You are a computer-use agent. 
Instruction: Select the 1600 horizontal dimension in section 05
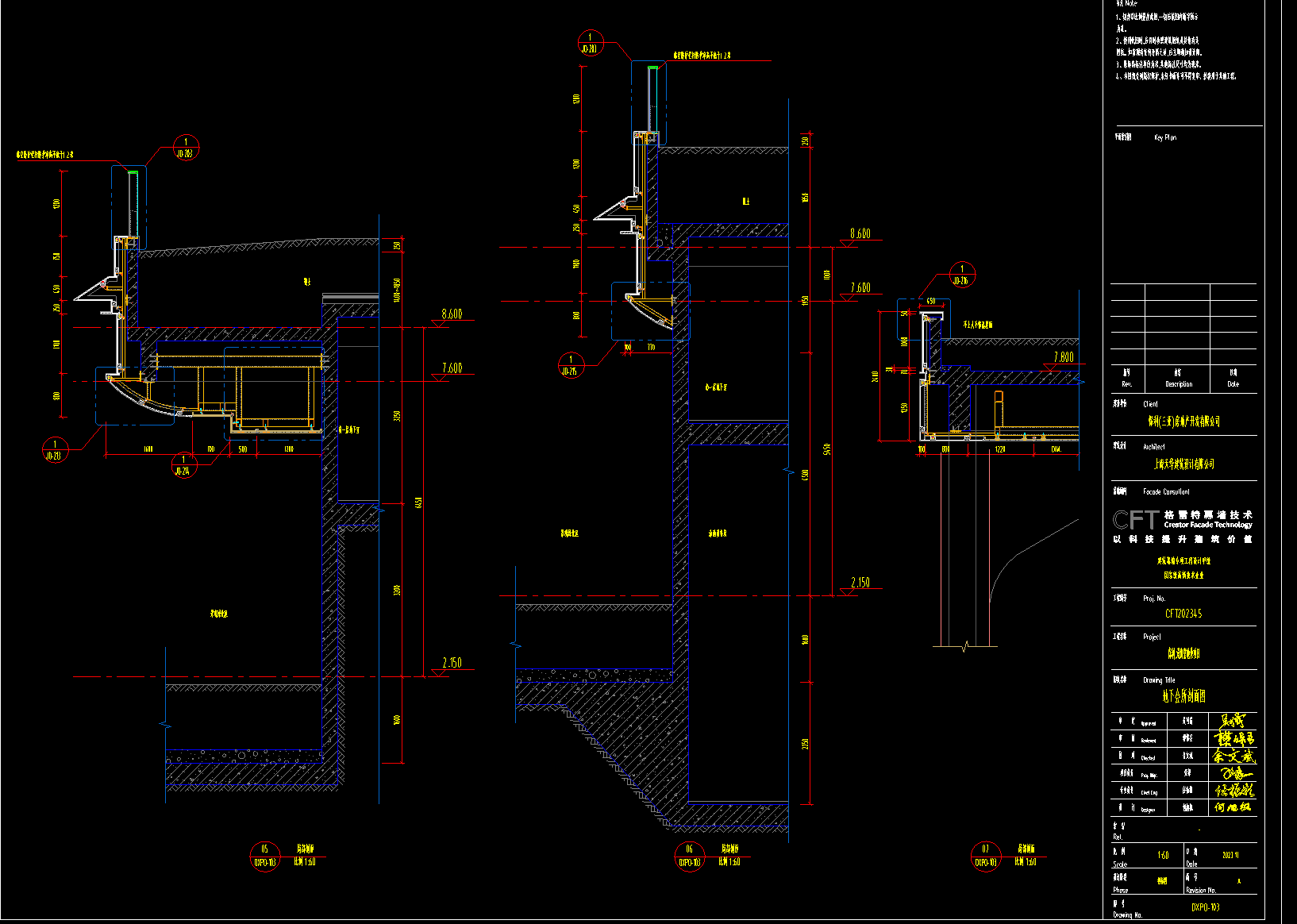148,449
